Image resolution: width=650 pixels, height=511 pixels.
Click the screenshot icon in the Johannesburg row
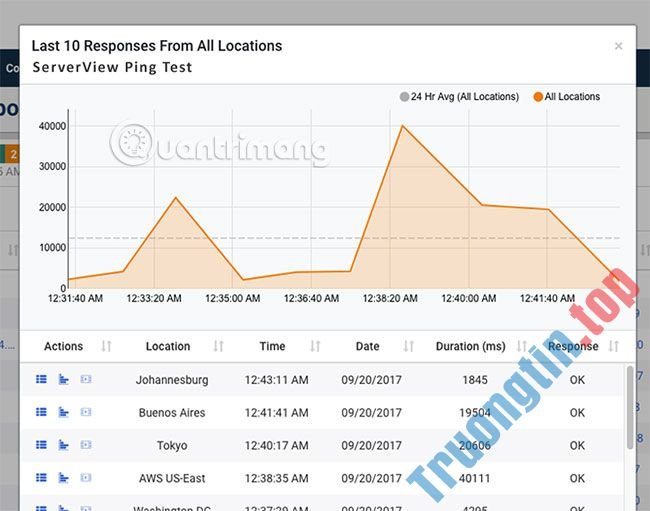click(85, 380)
